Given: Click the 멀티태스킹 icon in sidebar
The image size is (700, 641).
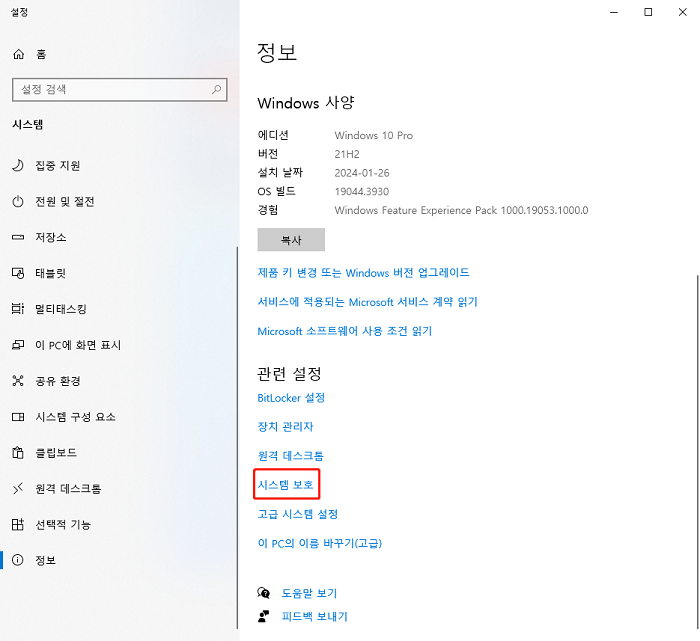Looking at the screenshot, I should 18,308.
